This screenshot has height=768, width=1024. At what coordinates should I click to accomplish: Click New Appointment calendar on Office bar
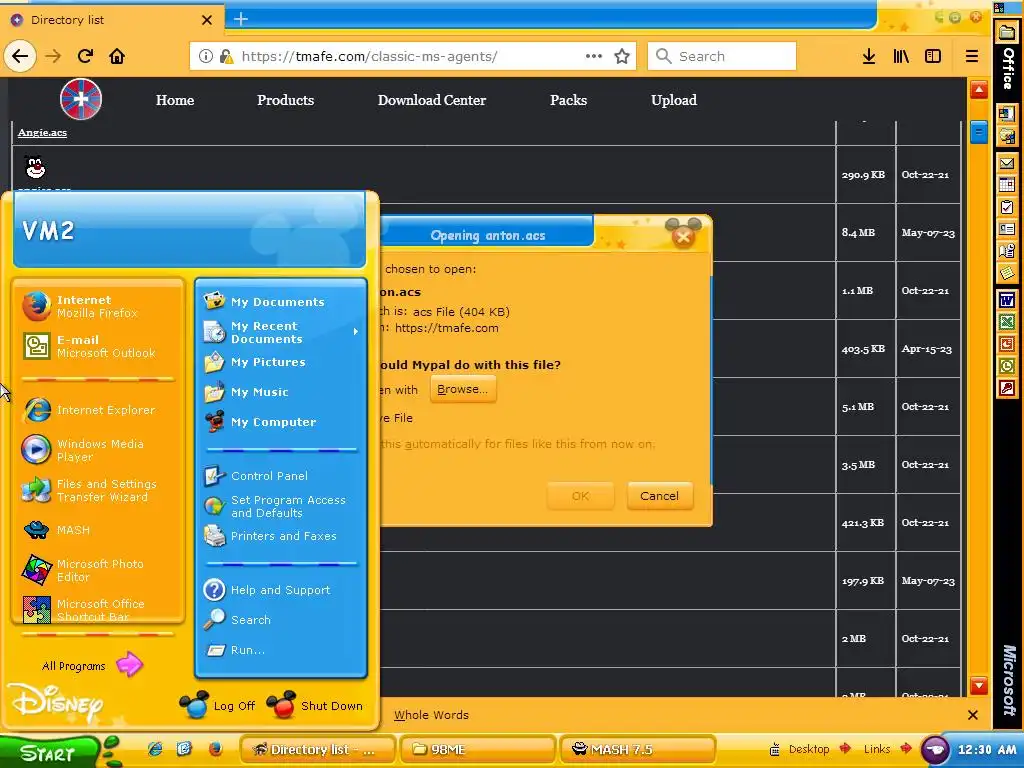coord(1007,185)
